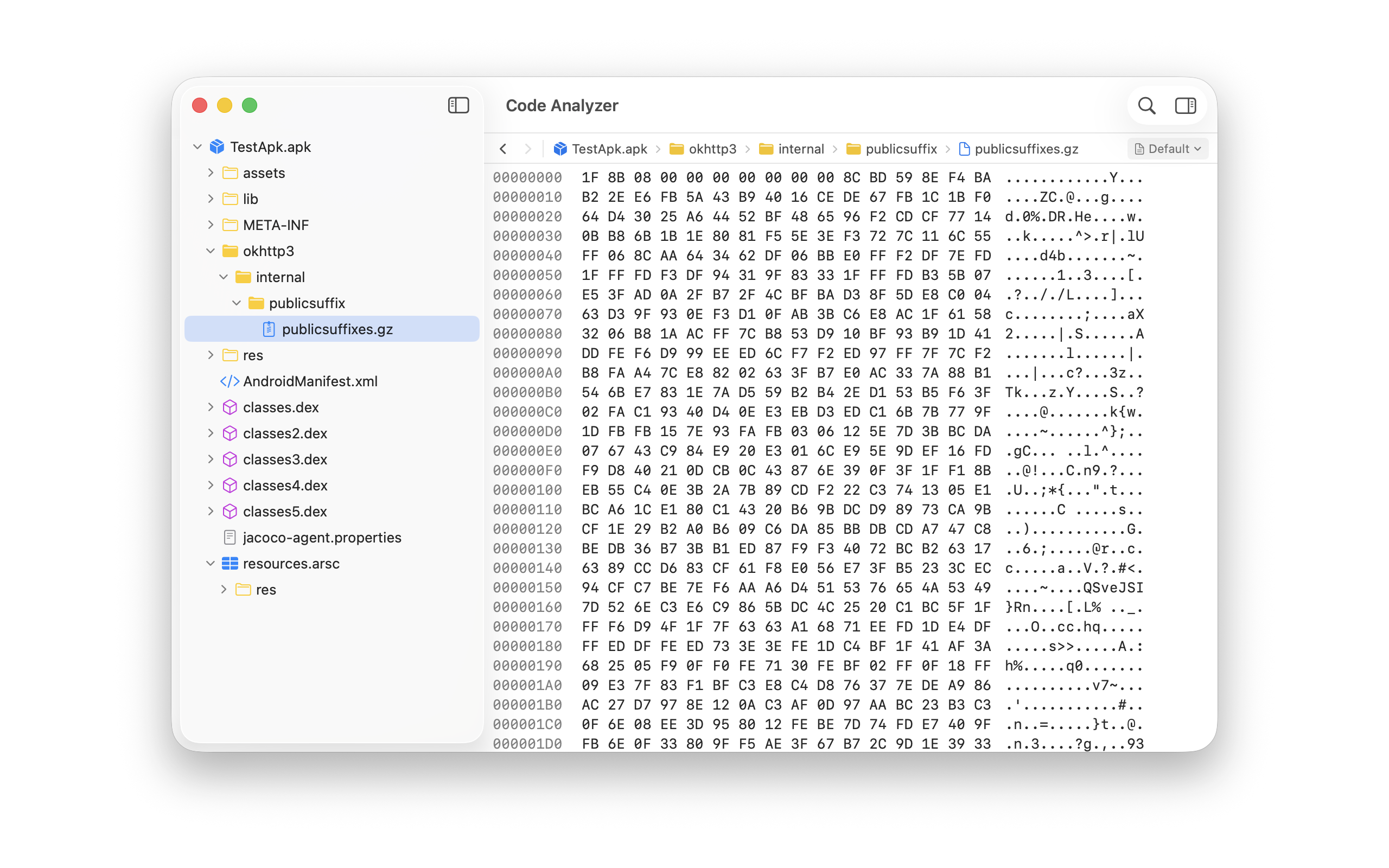Screen dimensions: 1389x868
Task: Collapse the TestApk.apk root node
Action: pyautogui.click(x=197, y=147)
